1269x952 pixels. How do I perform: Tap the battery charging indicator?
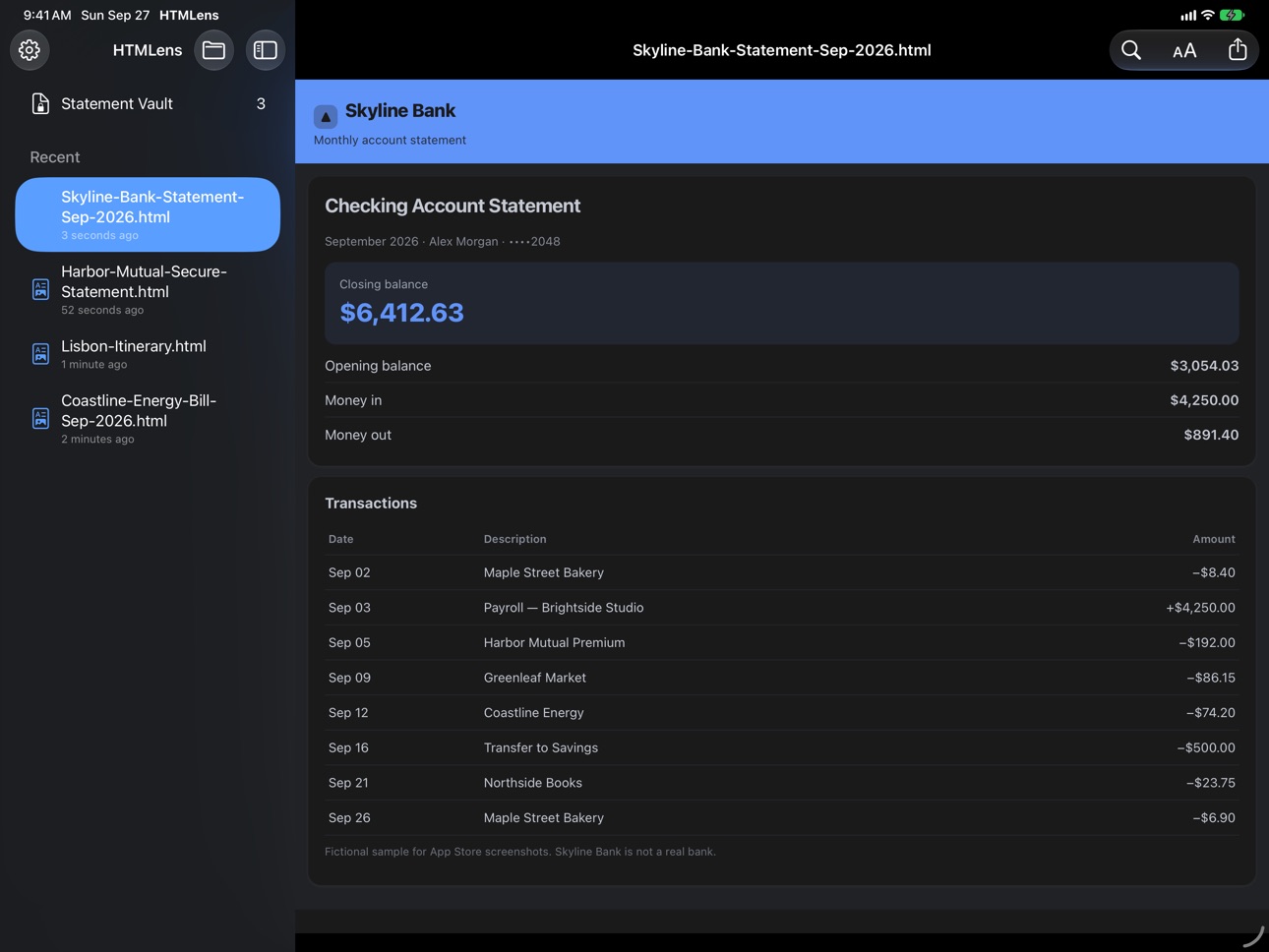(x=1232, y=15)
